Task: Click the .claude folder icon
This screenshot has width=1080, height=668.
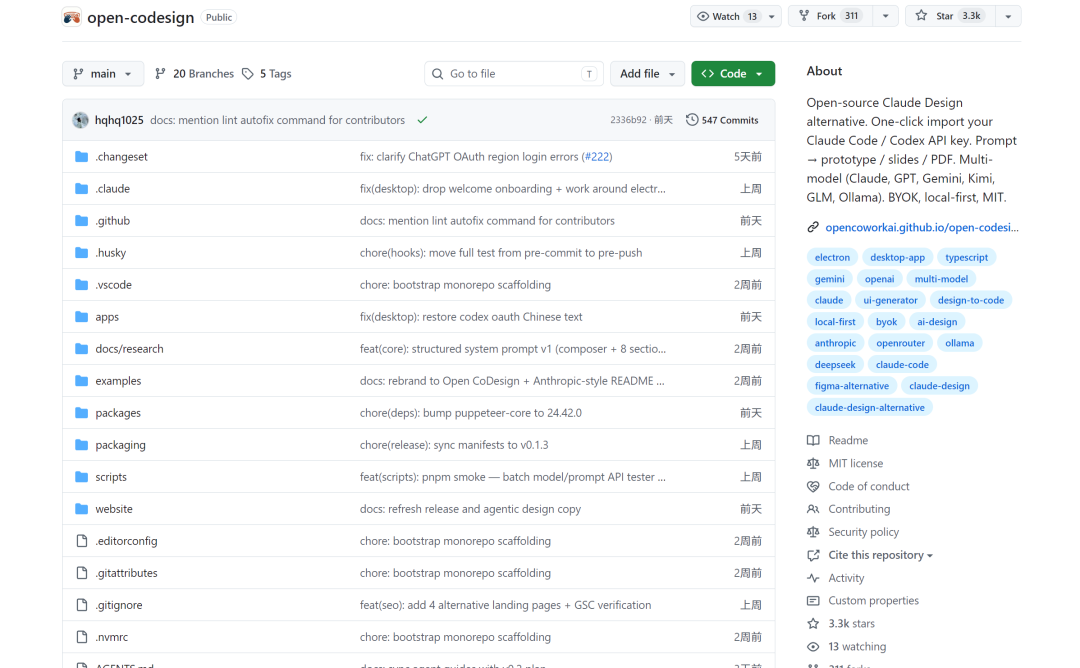Action: [x=82, y=189]
